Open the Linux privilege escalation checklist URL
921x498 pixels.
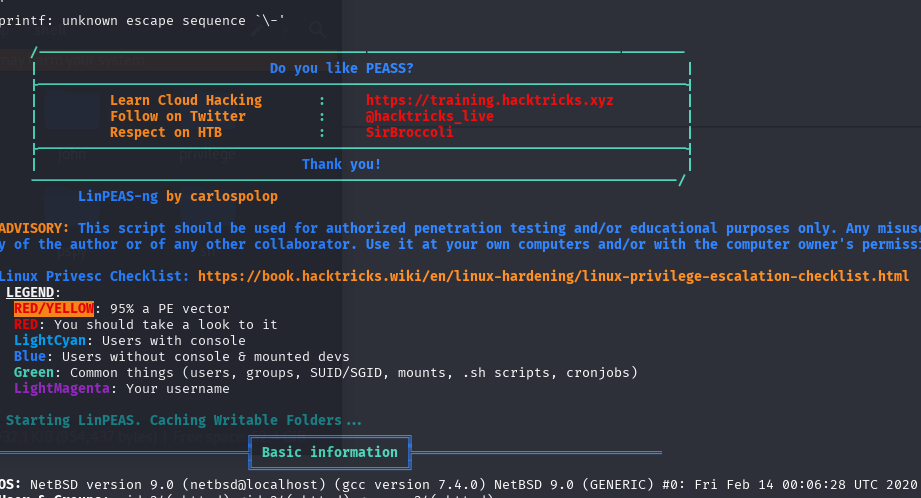pos(553,276)
